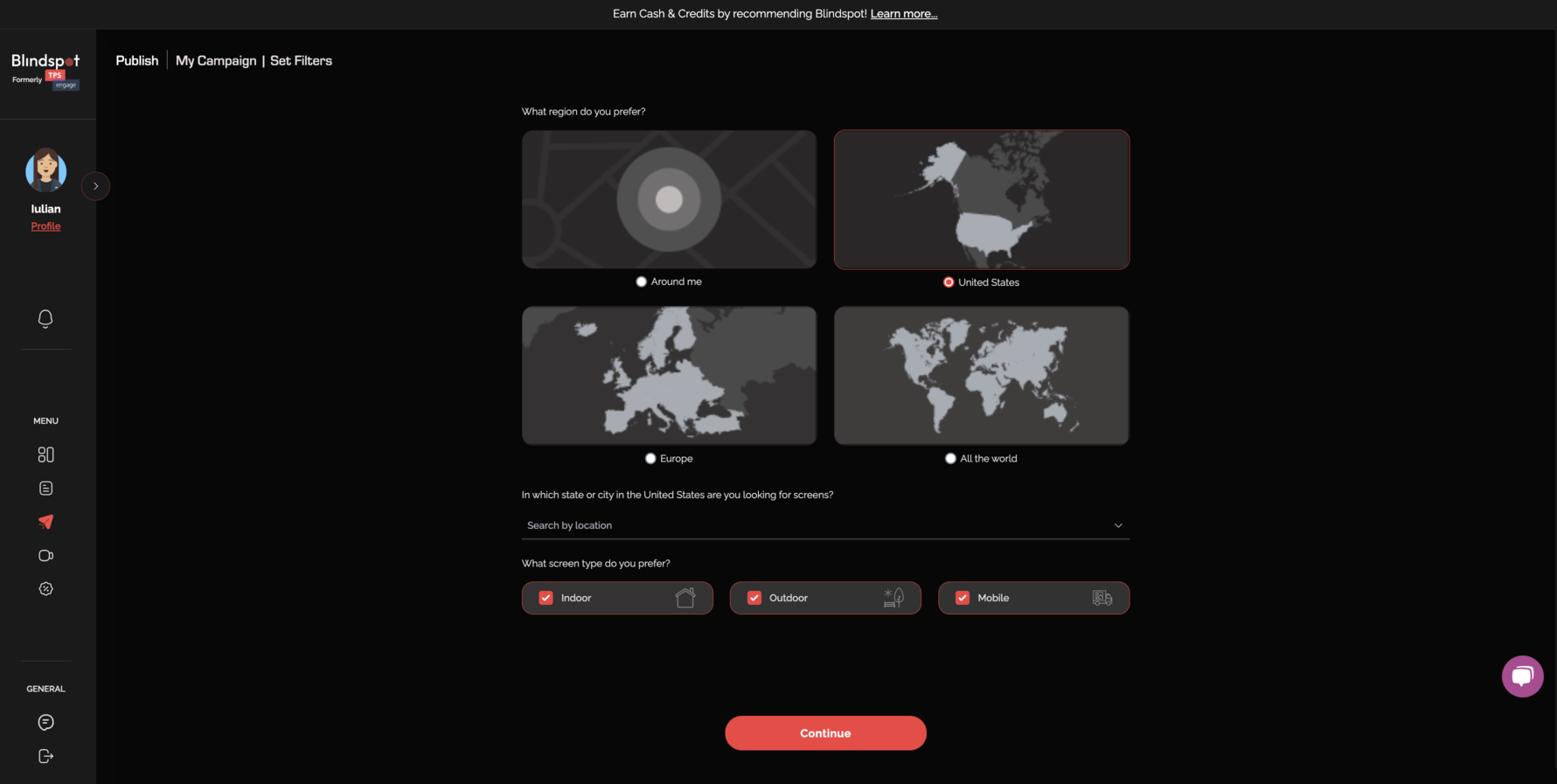Uncheck the Indoor screen type checkbox
Image resolution: width=1557 pixels, height=784 pixels.
[x=546, y=598]
